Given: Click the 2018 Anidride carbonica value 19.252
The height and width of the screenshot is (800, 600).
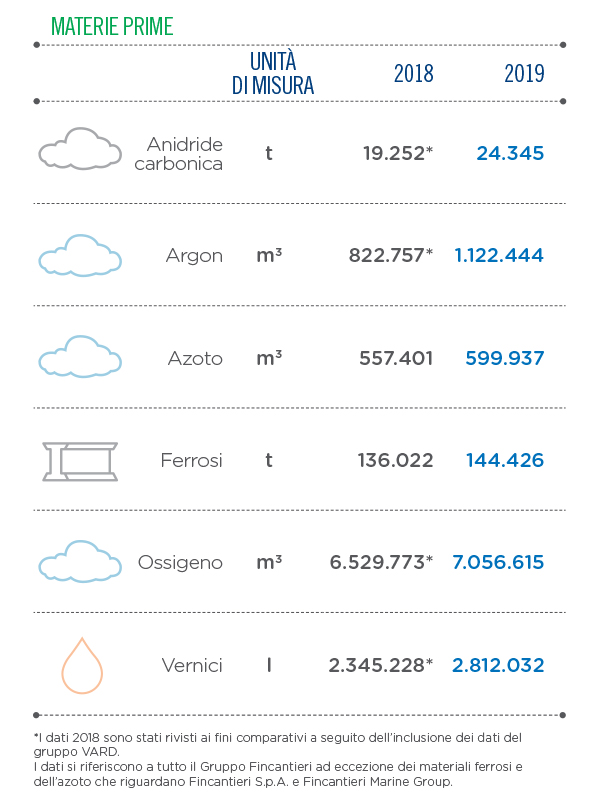Looking at the screenshot, I should [x=398, y=153].
